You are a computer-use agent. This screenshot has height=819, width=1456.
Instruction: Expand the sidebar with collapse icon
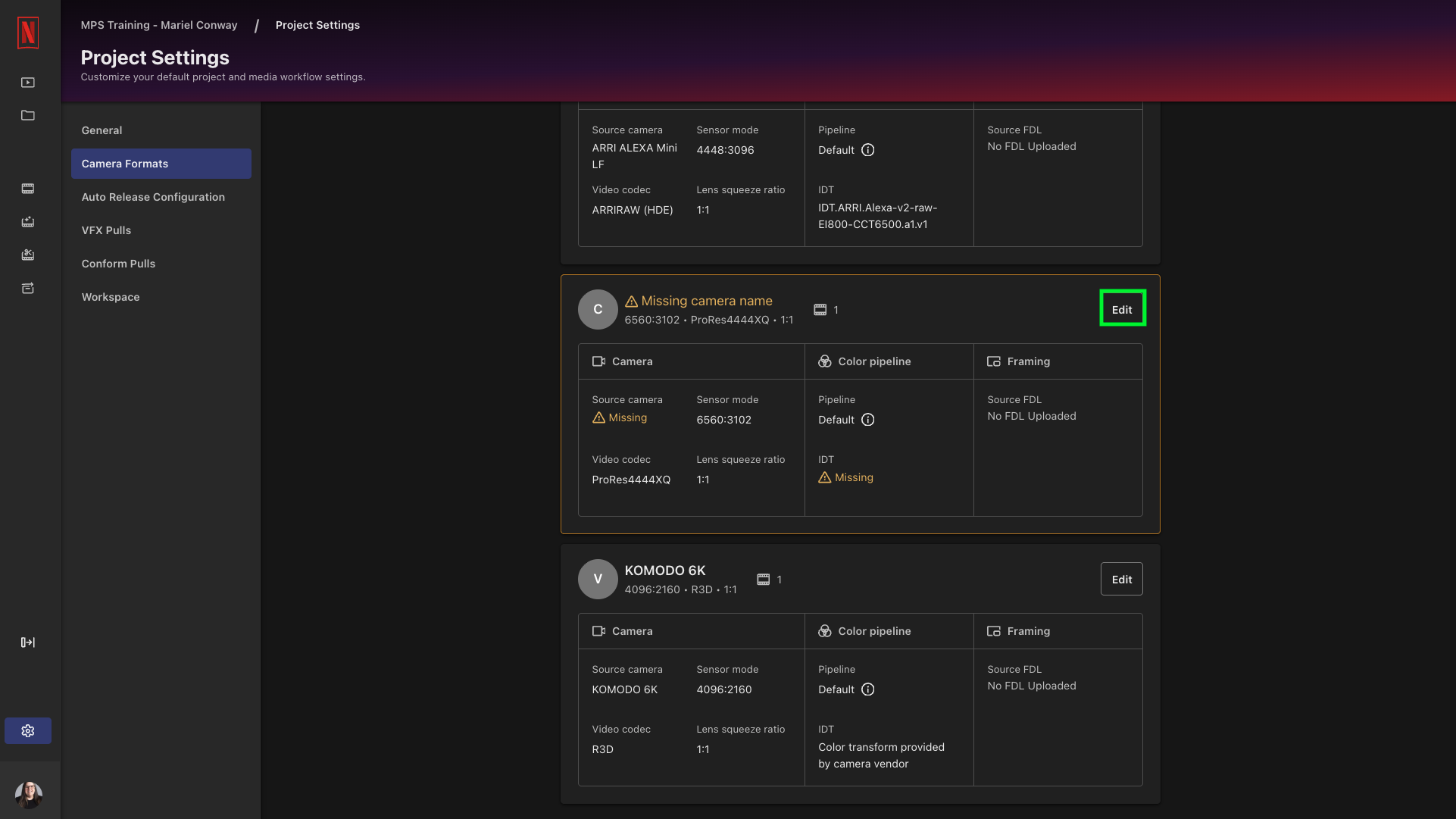pyautogui.click(x=28, y=642)
